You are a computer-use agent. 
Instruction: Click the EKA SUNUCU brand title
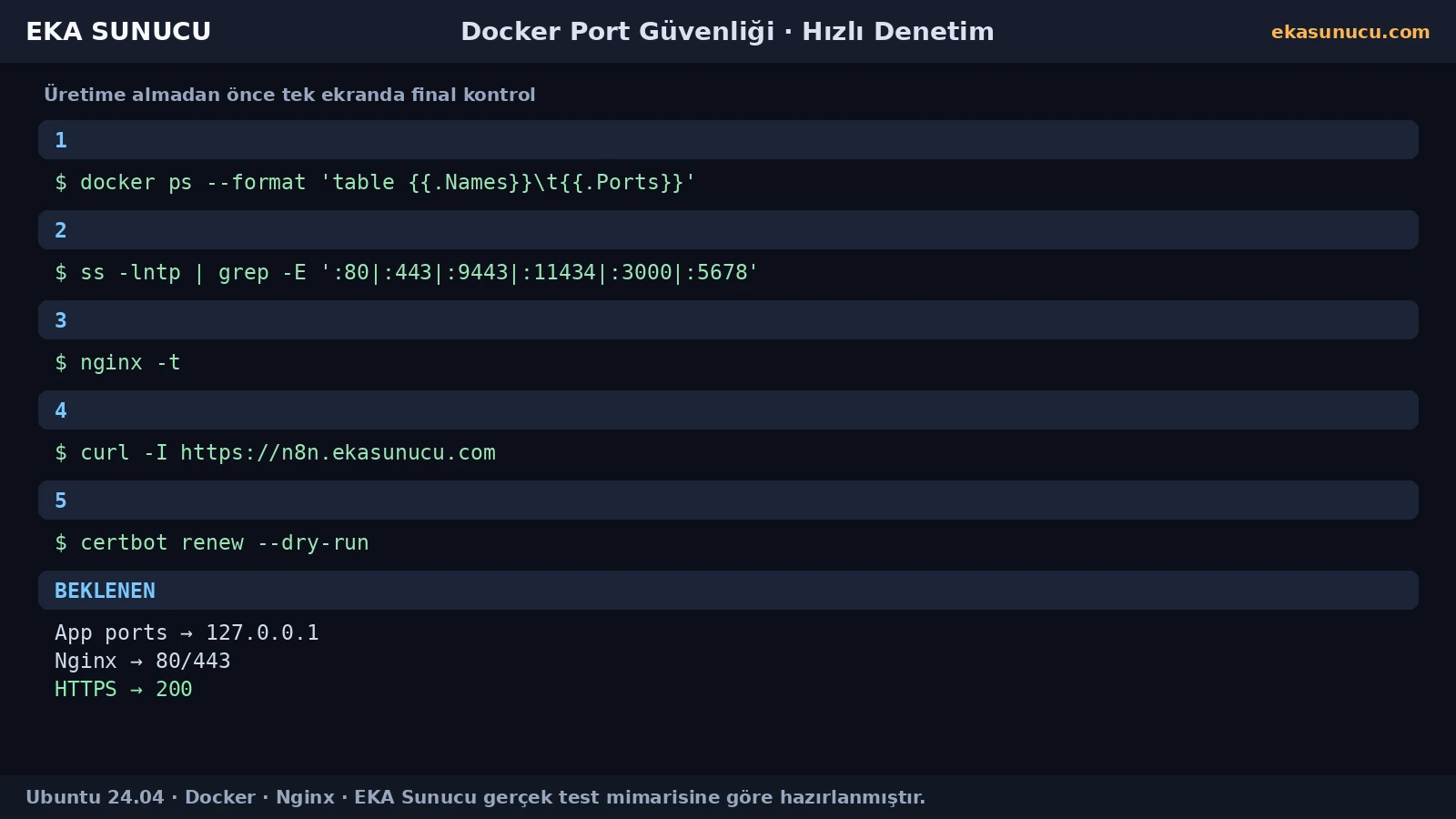(x=118, y=32)
